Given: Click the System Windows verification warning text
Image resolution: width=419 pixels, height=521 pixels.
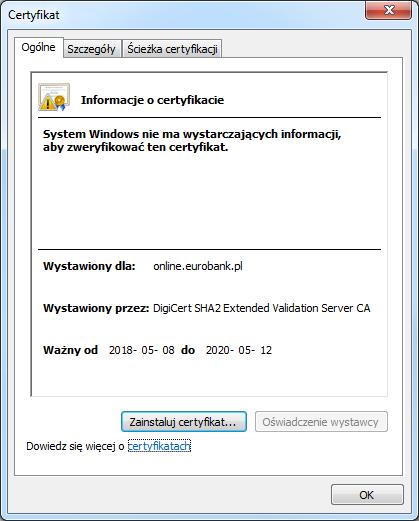Looking at the screenshot, I should (192, 140).
